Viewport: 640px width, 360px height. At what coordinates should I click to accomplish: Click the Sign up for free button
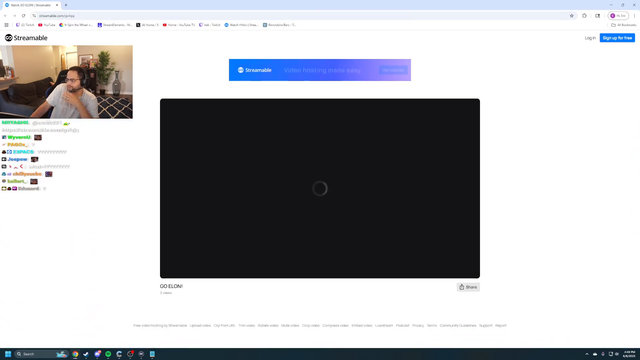(617, 38)
